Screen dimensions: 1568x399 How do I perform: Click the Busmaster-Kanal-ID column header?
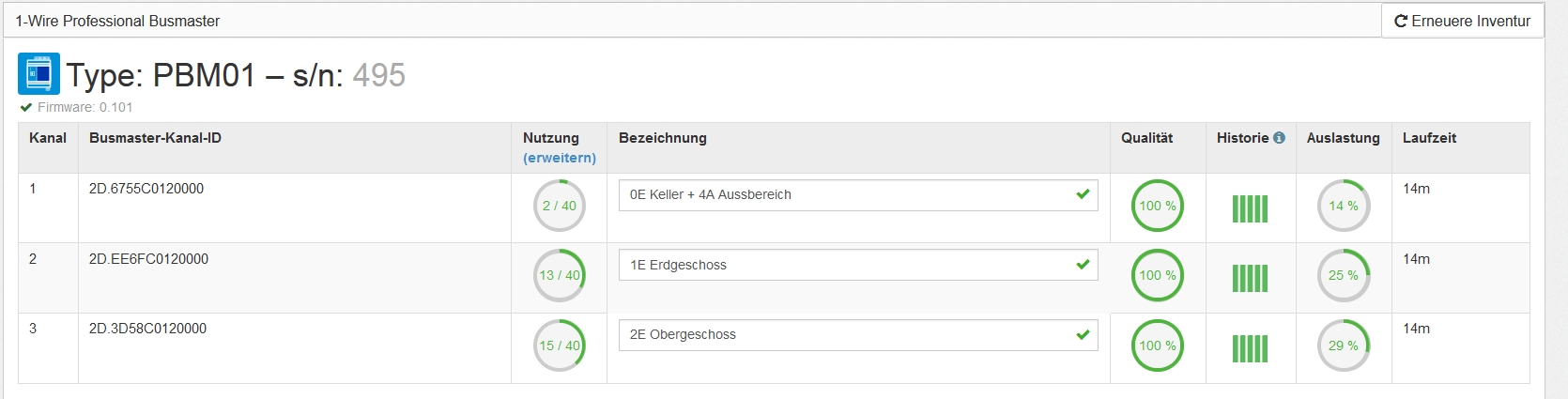tap(155, 138)
